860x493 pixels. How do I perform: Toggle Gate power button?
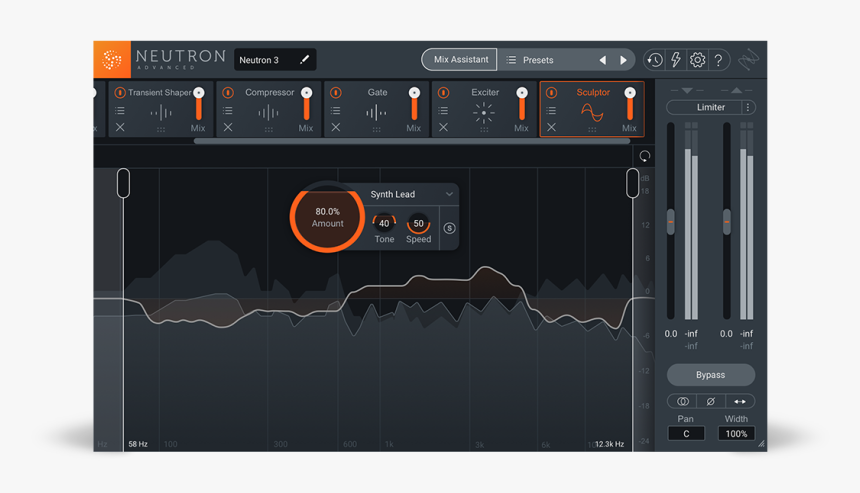pyautogui.click(x=336, y=93)
